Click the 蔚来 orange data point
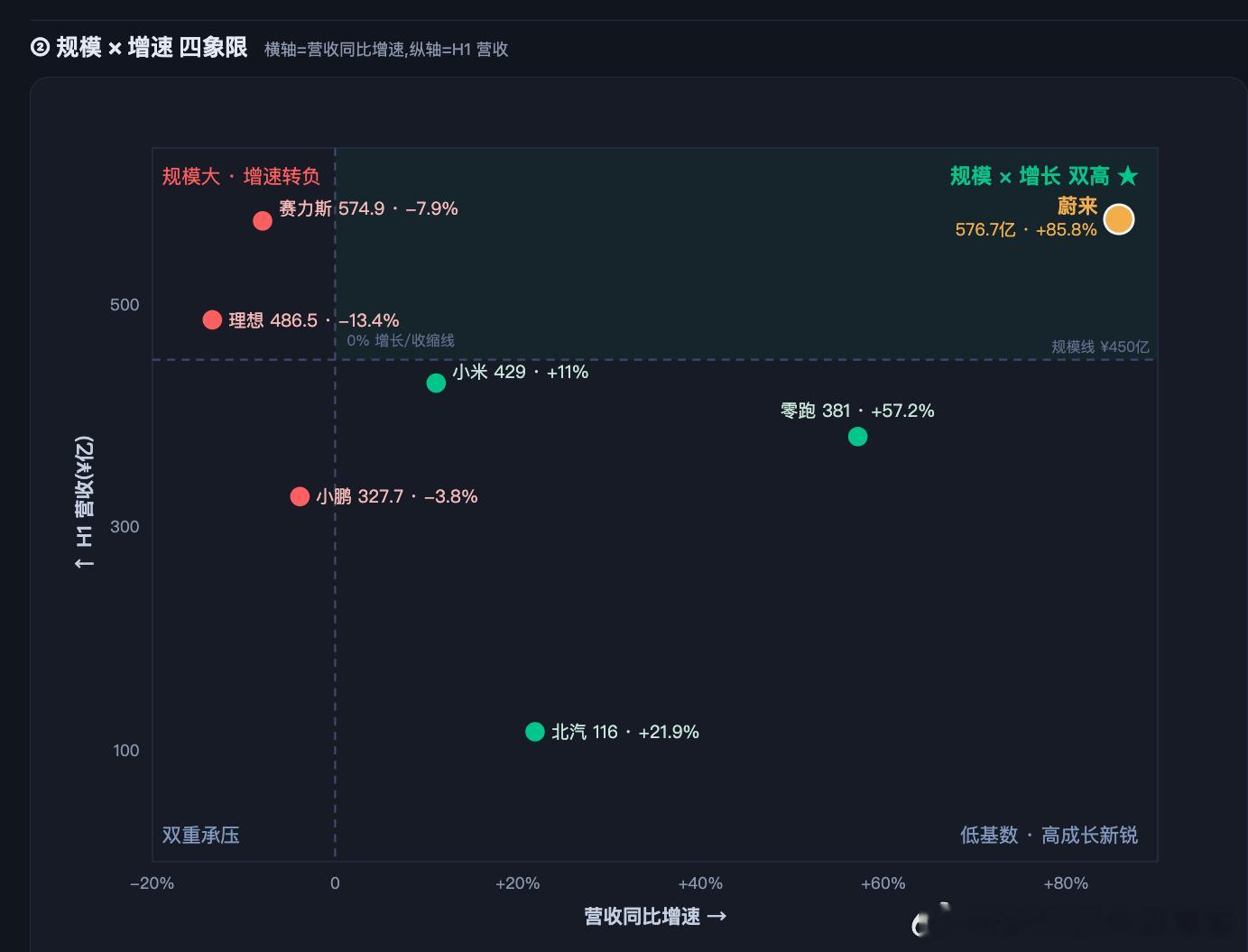The width and height of the screenshot is (1248, 952). (1119, 219)
